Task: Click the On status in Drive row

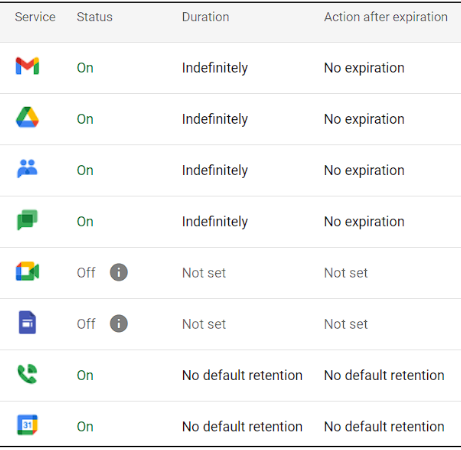Action: (85, 119)
